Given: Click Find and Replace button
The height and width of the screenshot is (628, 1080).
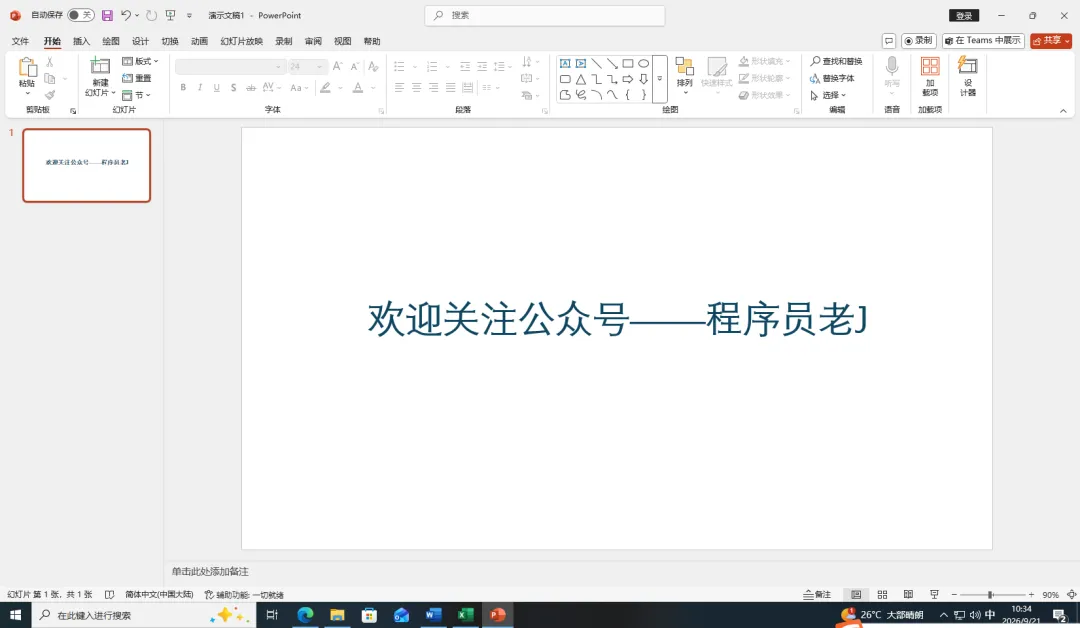Looking at the screenshot, I should tap(836, 61).
